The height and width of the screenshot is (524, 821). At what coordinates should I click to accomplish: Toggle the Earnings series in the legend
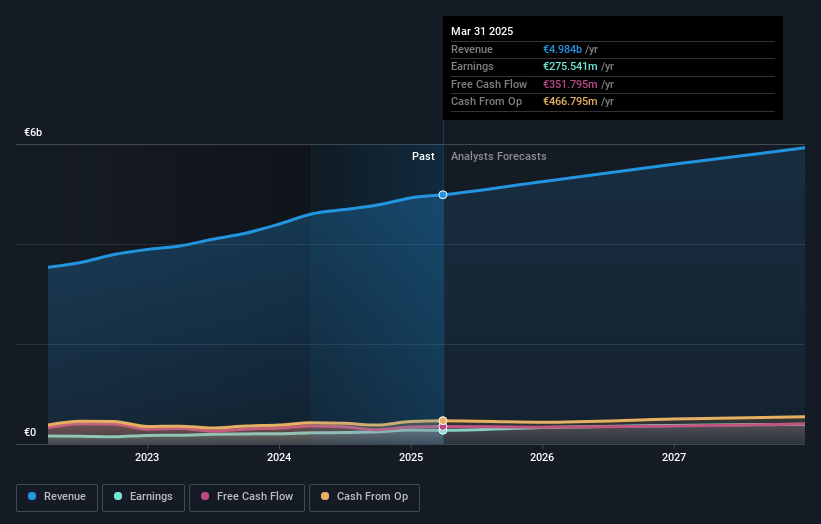click(x=142, y=497)
